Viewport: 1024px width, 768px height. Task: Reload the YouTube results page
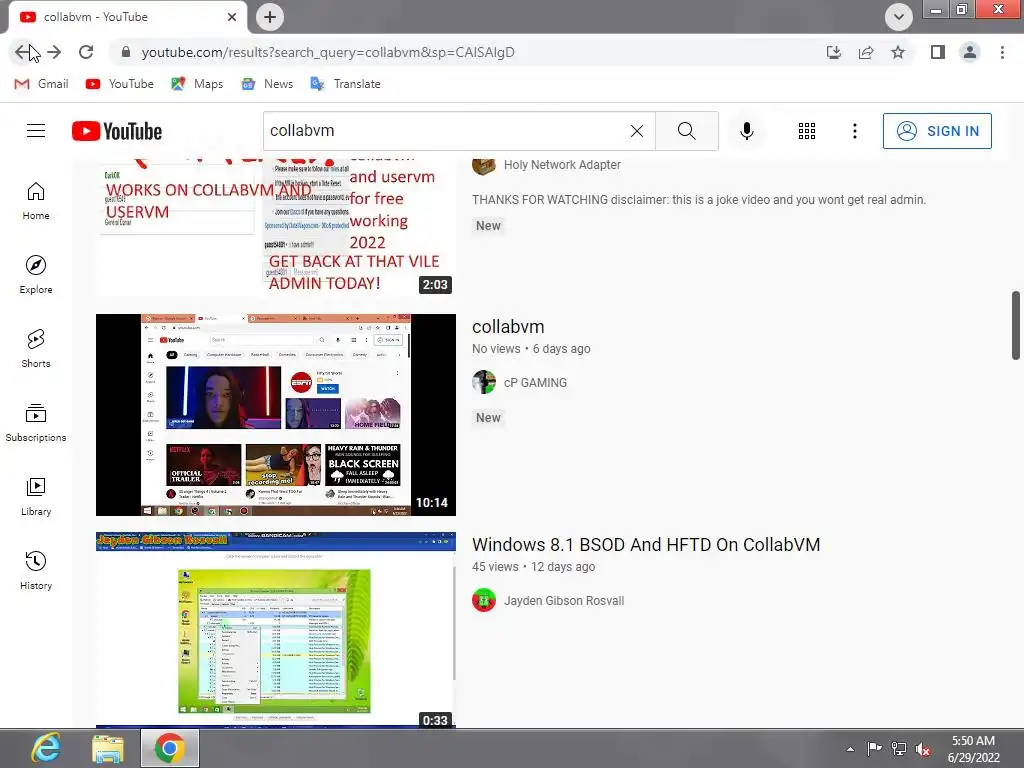click(86, 52)
